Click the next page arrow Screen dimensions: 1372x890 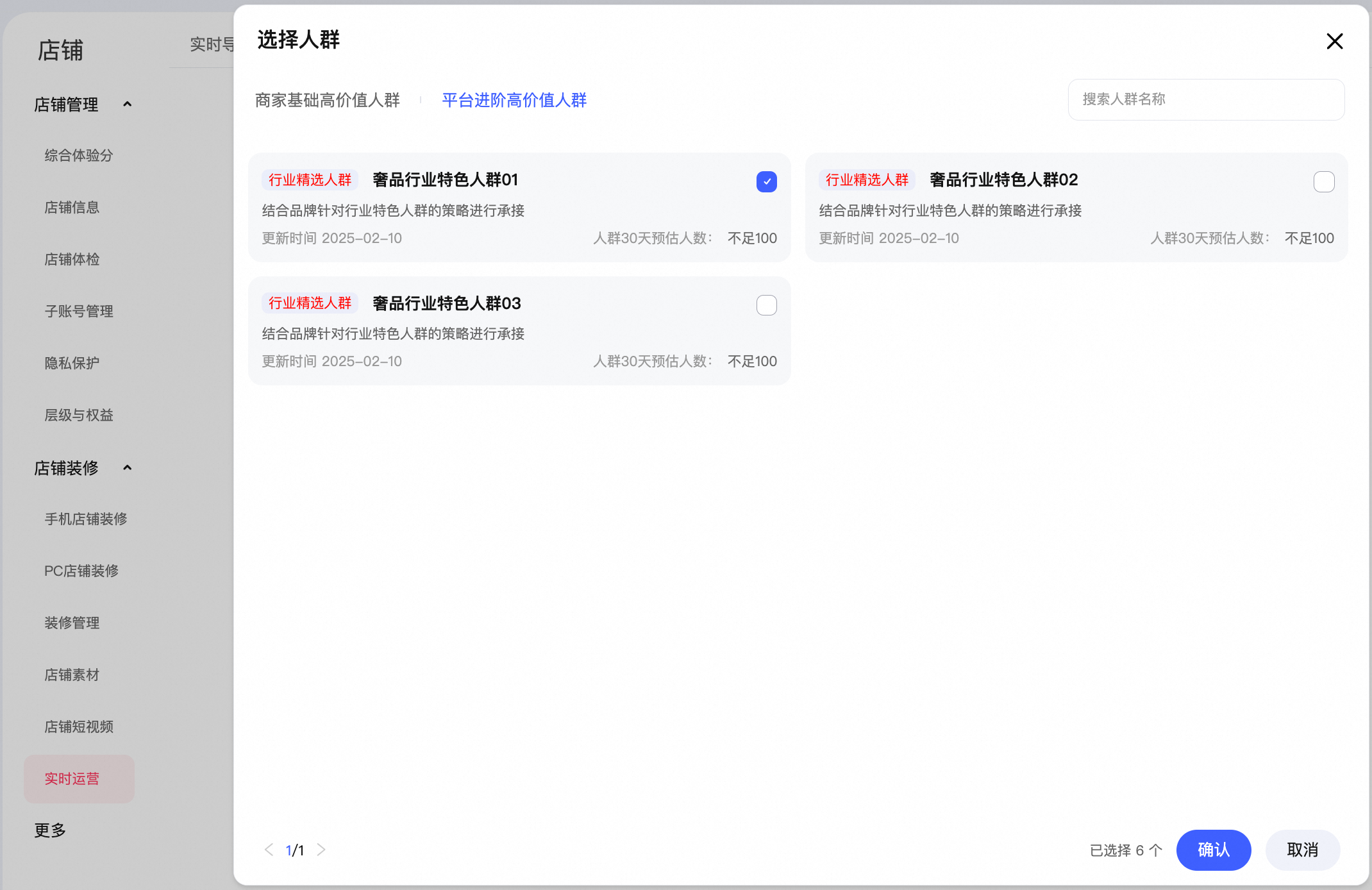click(321, 850)
